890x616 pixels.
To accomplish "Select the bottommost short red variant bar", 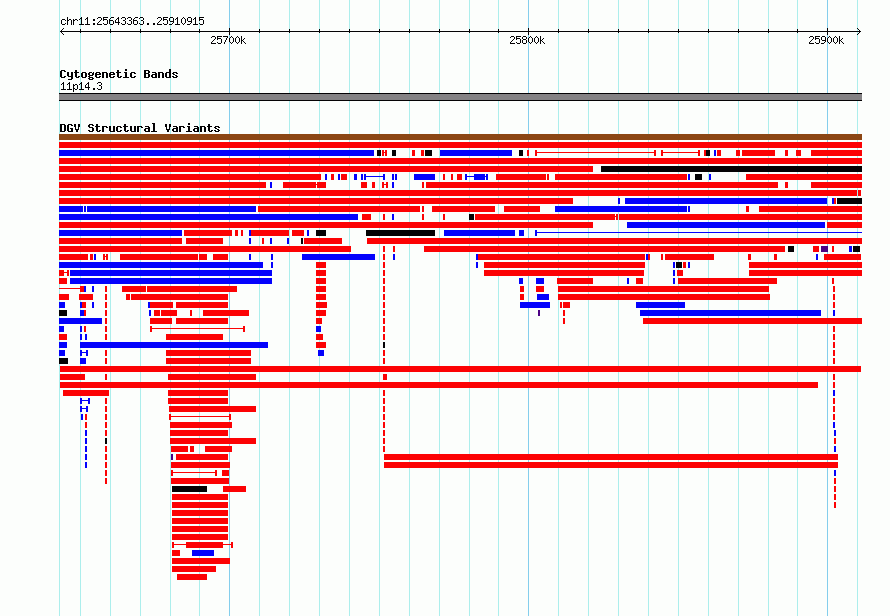I will point(192,577).
